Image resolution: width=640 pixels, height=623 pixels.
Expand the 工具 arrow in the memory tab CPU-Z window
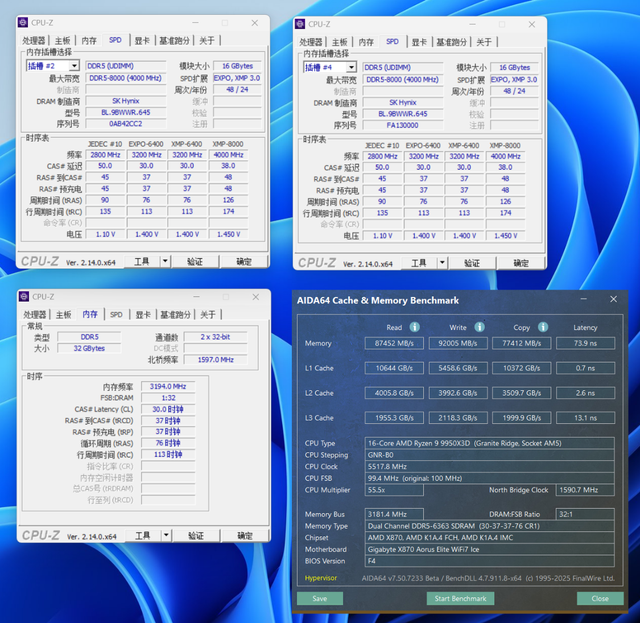[x=166, y=535]
